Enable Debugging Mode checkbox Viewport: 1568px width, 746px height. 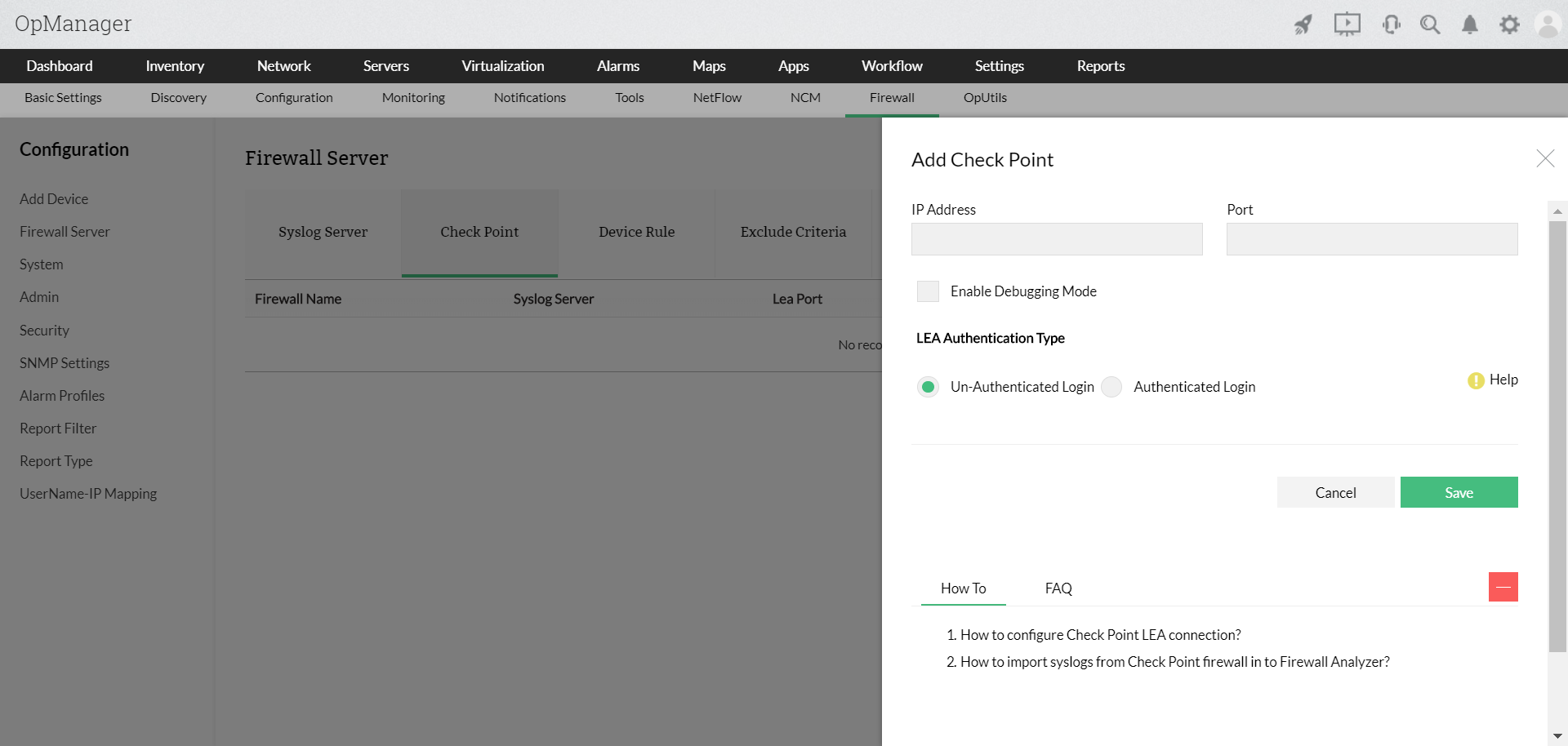(x=928, y=291)
